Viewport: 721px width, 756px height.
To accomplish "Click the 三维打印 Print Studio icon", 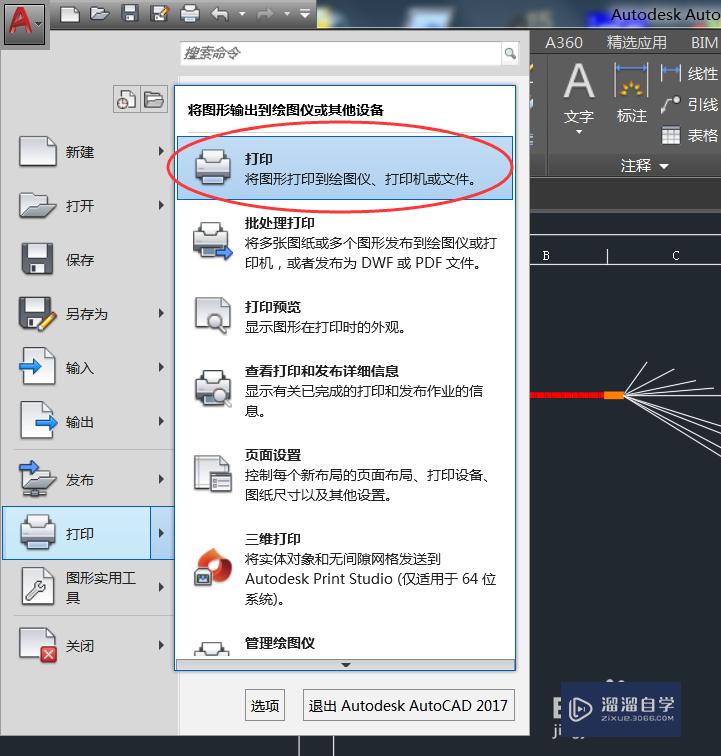I will 213,567.
